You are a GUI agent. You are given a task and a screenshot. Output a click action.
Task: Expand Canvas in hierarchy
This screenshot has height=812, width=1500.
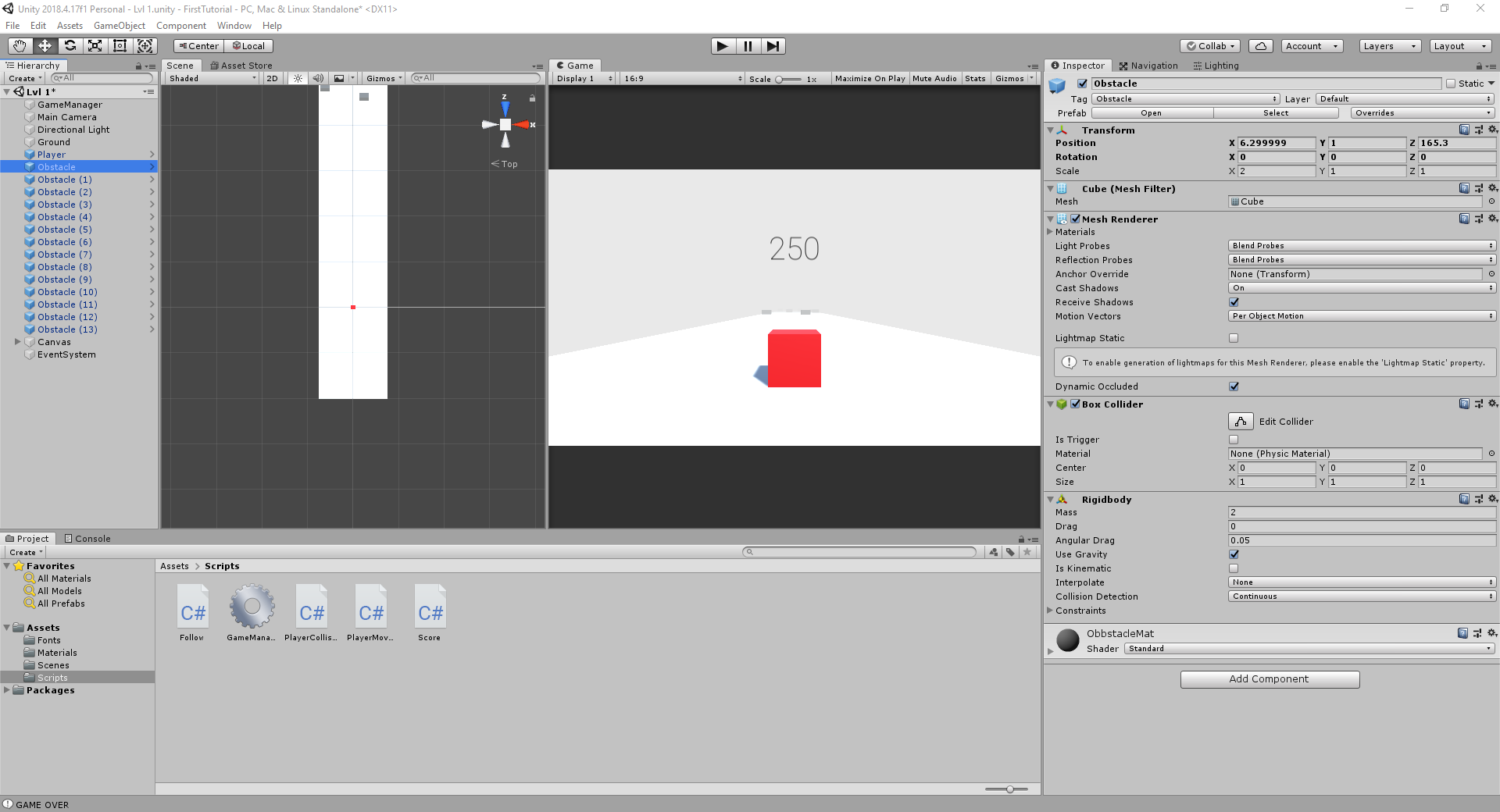coord(17,342)
